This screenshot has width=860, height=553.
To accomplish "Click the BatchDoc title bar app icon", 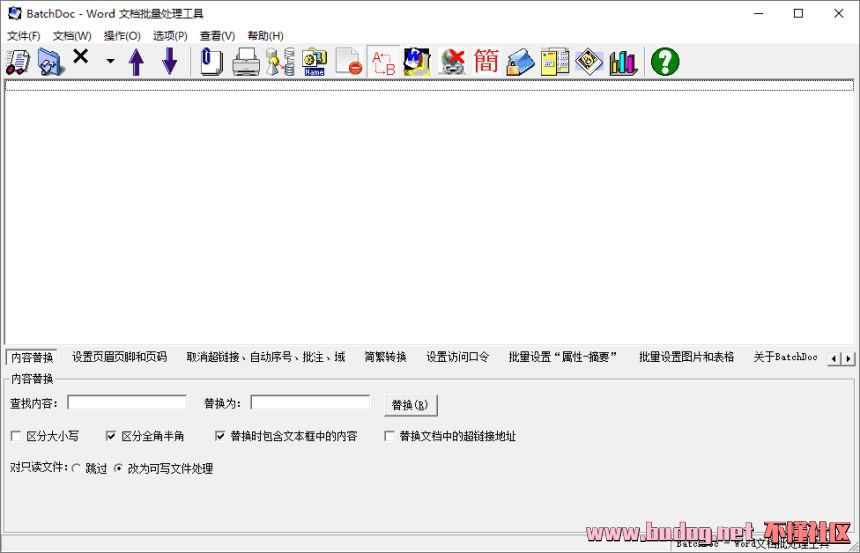I will point(14,14).
